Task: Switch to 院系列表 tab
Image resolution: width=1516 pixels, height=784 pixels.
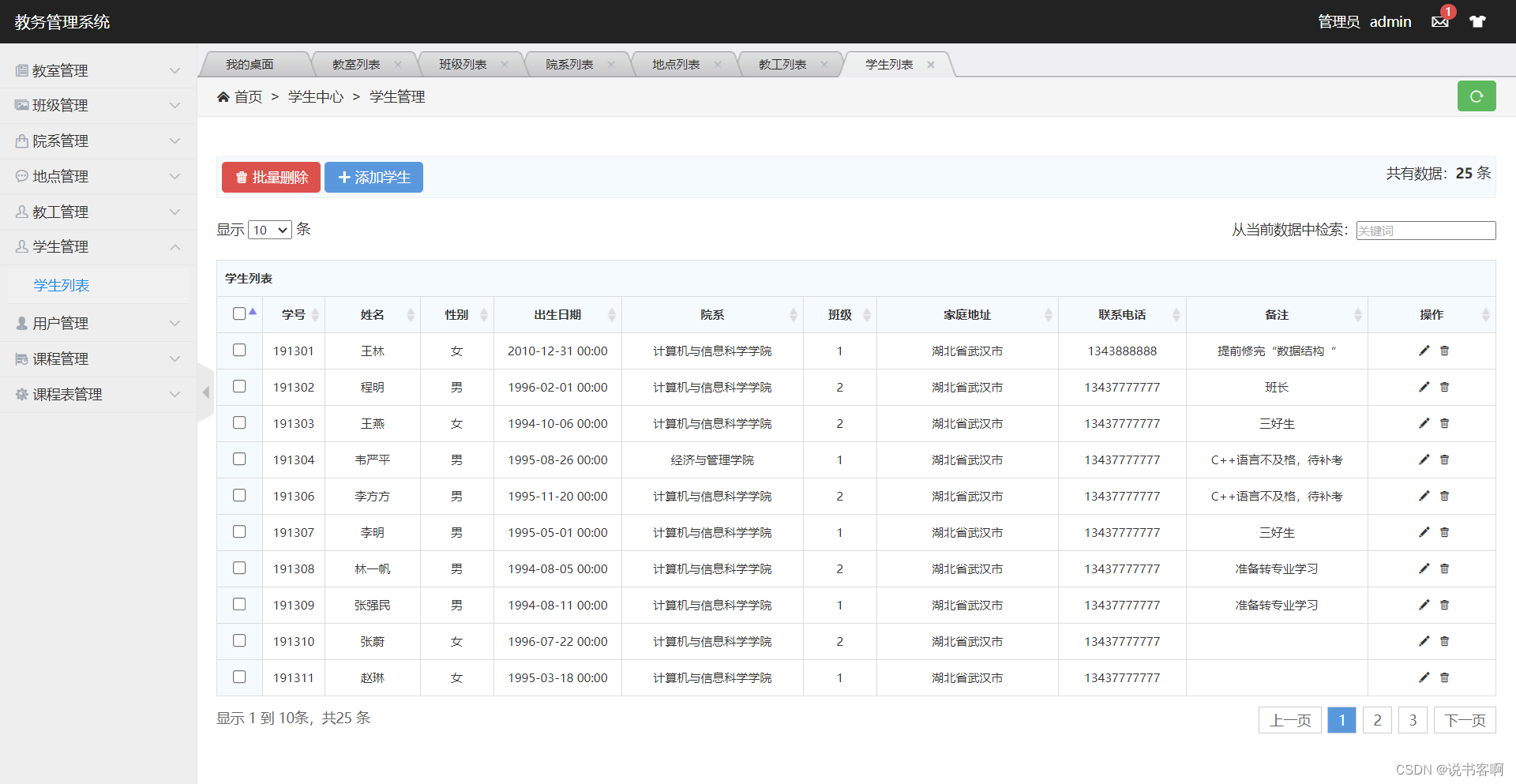Action: tap(569, 65)
